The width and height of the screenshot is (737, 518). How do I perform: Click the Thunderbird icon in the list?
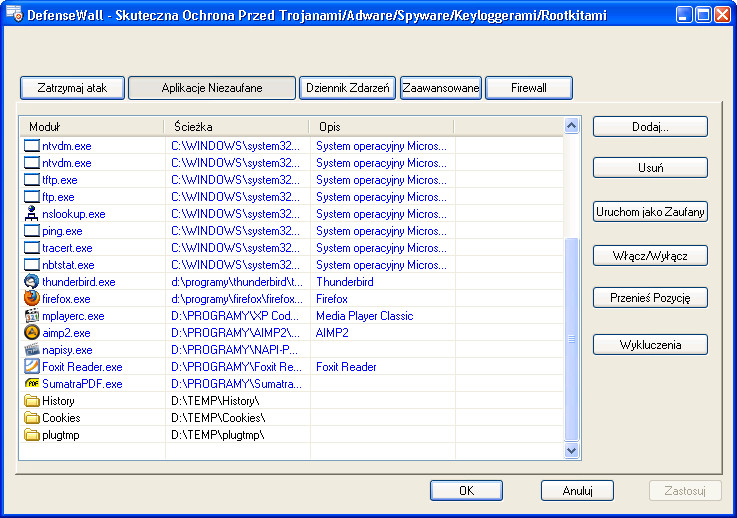[32, 282]
